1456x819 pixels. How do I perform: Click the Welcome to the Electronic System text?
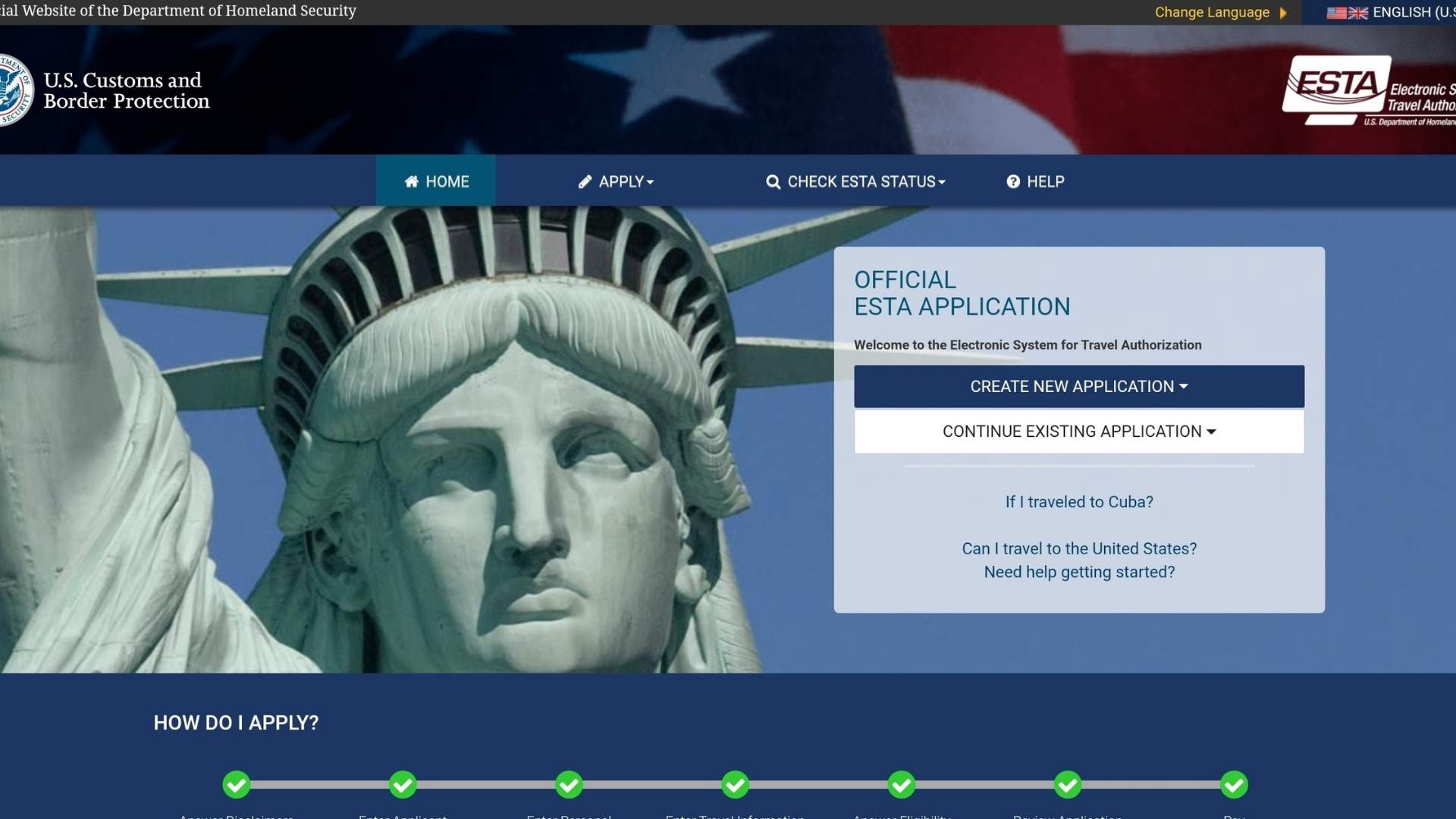click(1028, 345)
